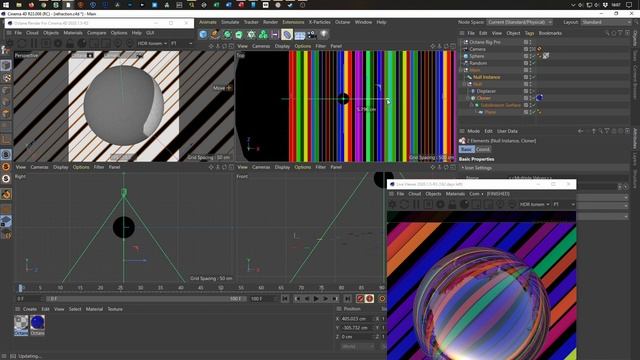Viewport: 640px width, 360px height.
Task: Click the MoGraph cloner toolbar icon
Action: point(263,34)
